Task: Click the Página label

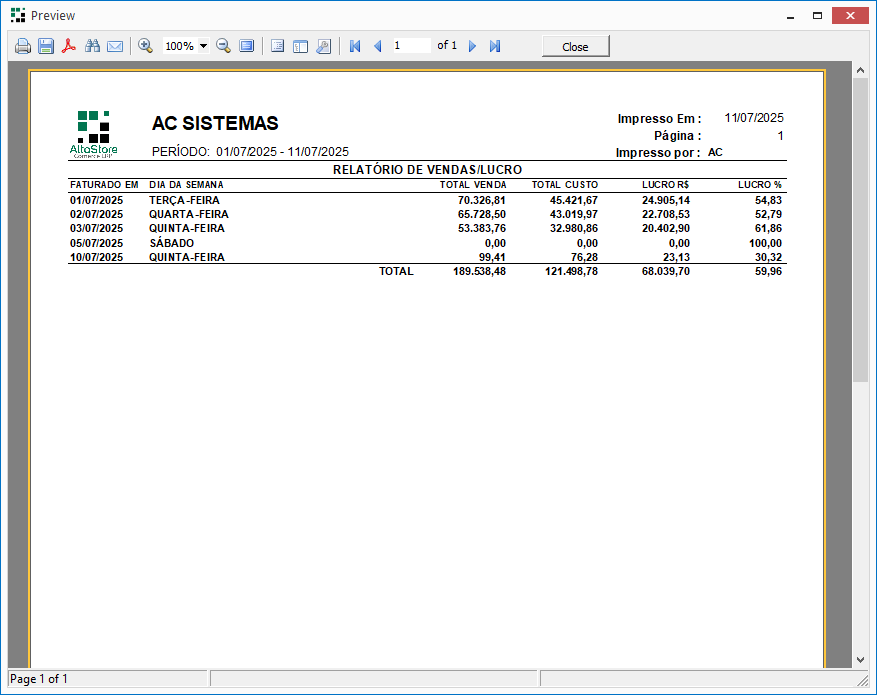Action: [x=677, y=136]
